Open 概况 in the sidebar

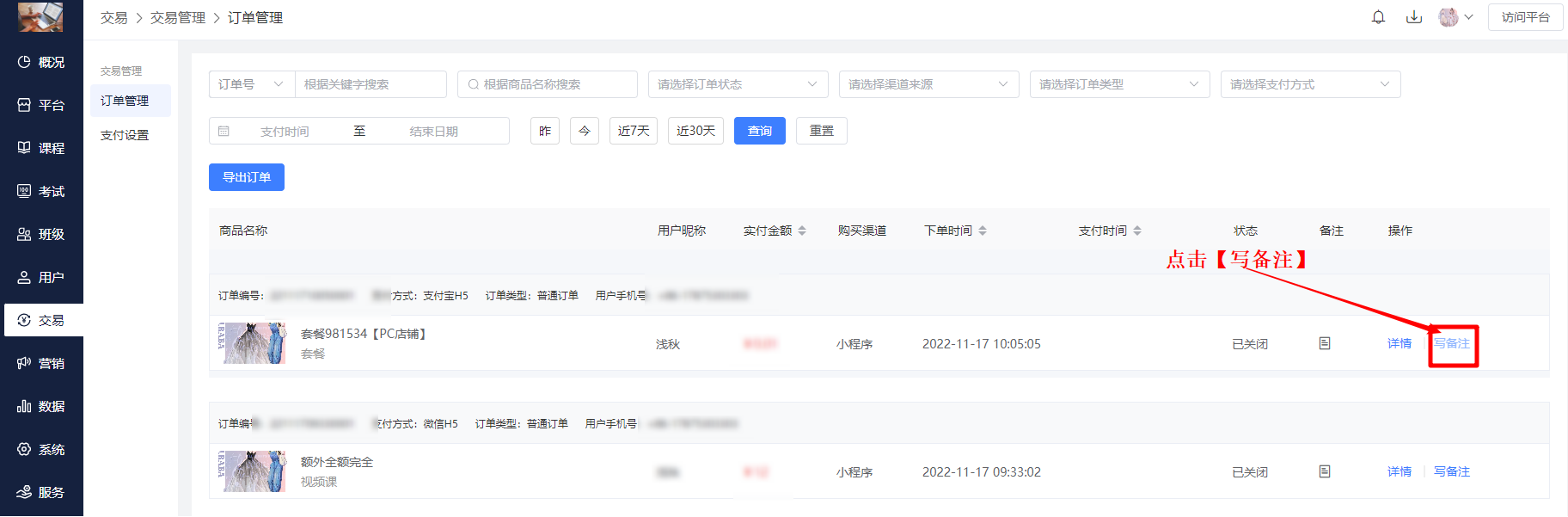tap(41, 62)
